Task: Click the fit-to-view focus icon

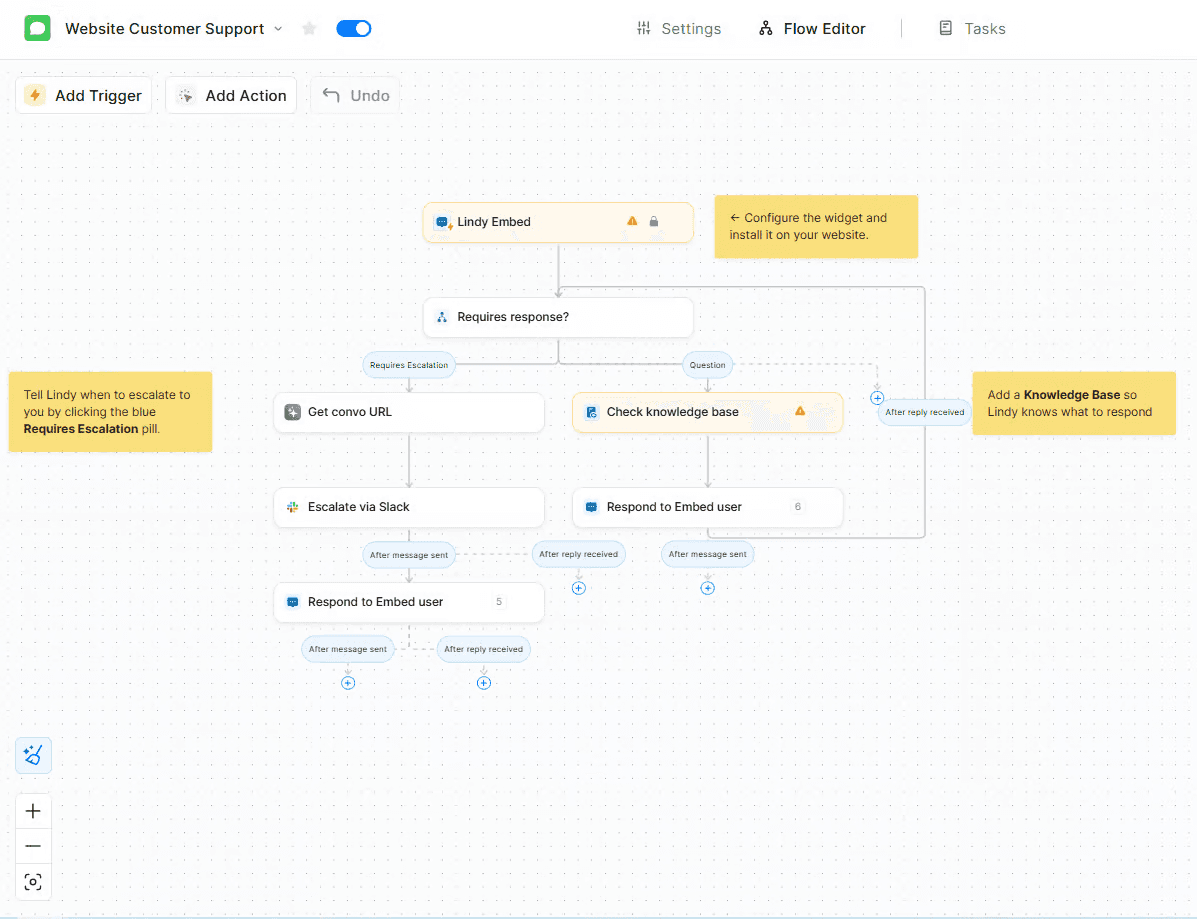Action: click(x=33, y=882)
